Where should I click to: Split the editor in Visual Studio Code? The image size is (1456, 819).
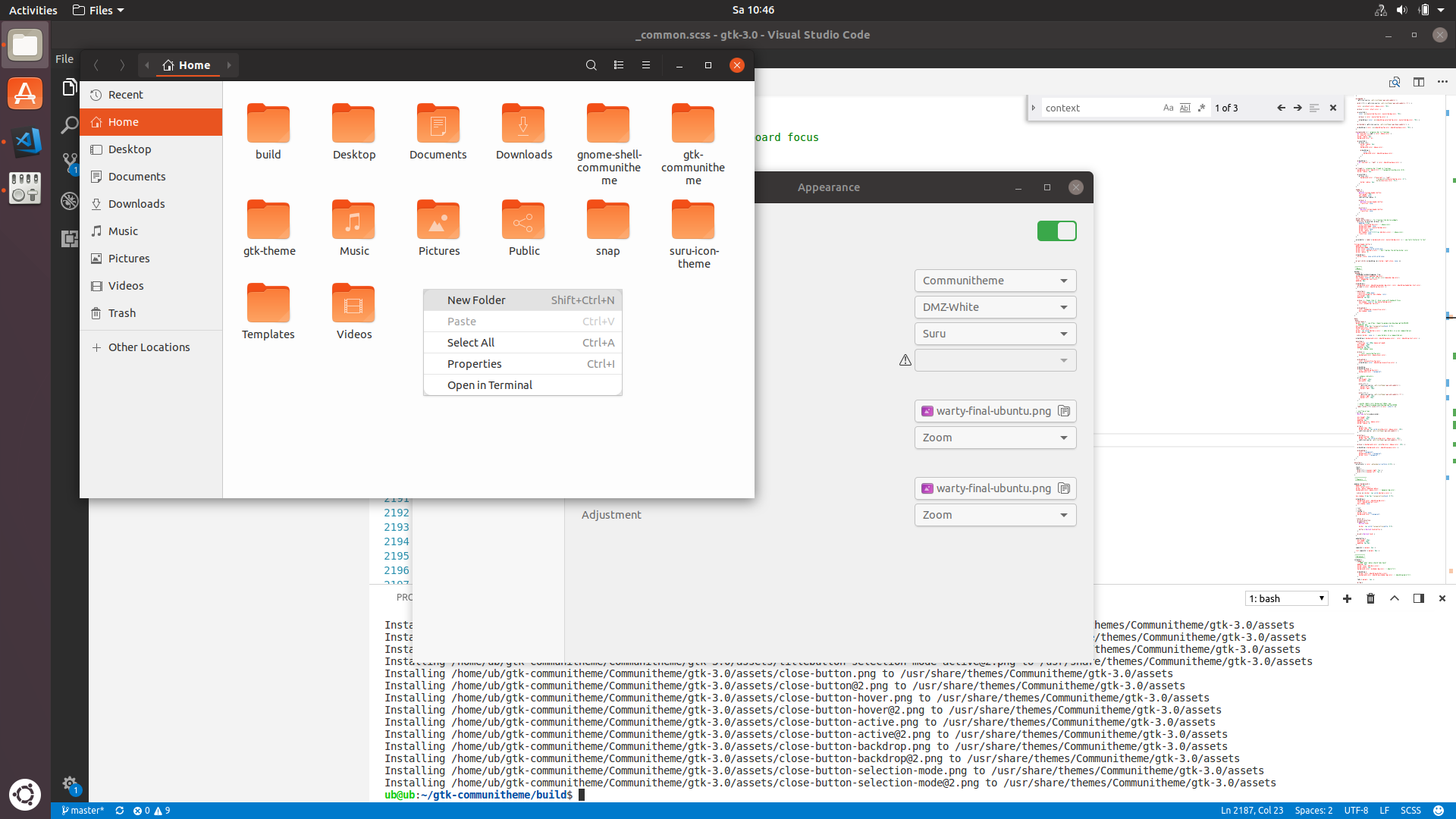(1419, 82)
